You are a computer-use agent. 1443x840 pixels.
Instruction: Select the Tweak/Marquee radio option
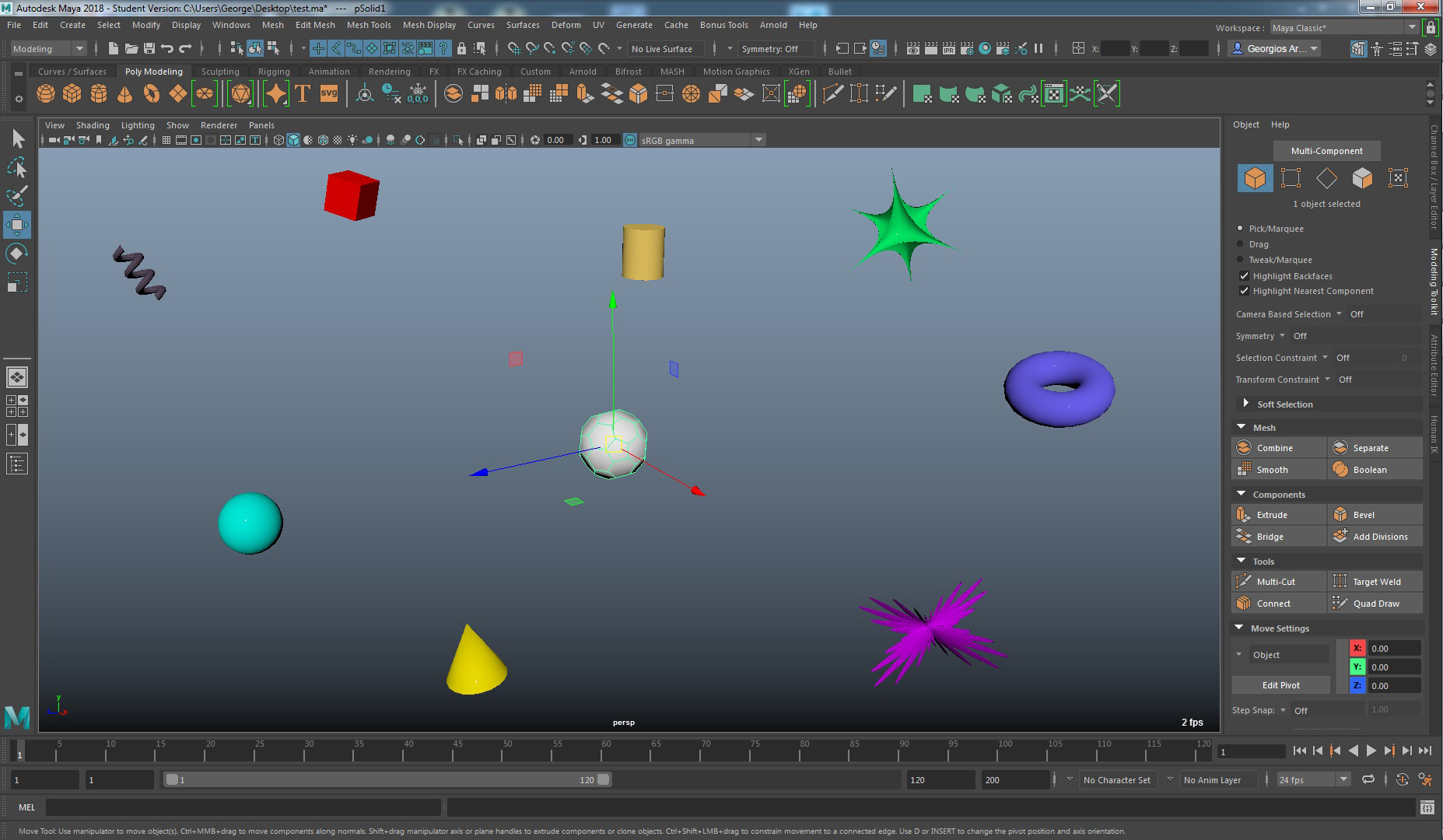[1241, 260]
